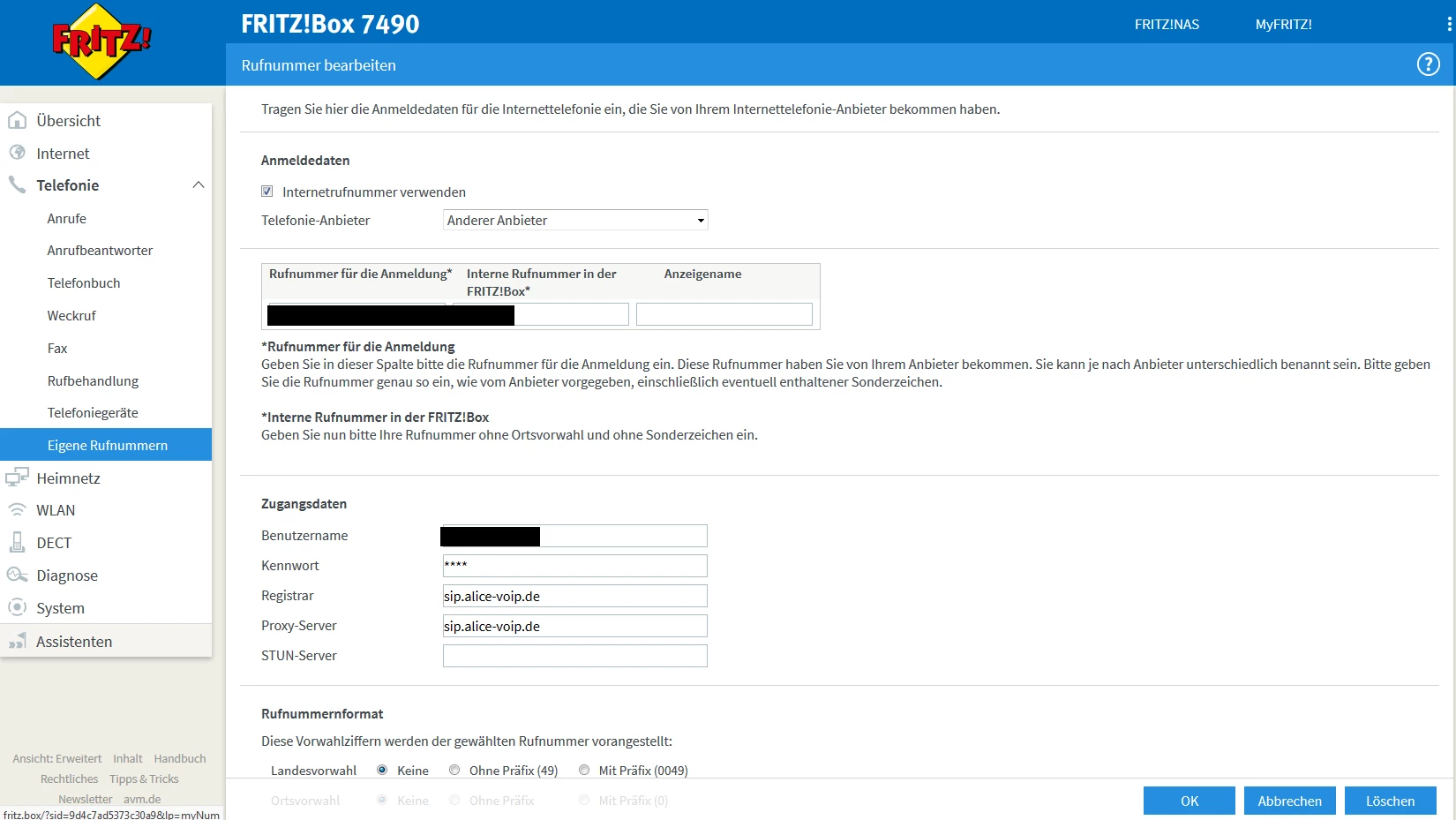
Task: Open the help question mark icon
Action: click(x=1428, y=64)
